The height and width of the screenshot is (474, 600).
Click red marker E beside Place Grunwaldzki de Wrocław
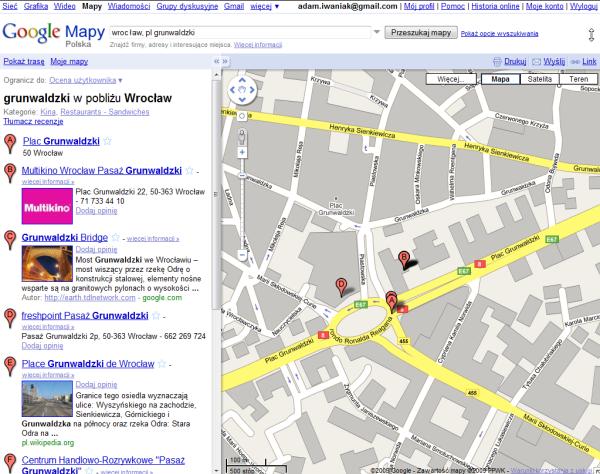(x=10, y=366)
